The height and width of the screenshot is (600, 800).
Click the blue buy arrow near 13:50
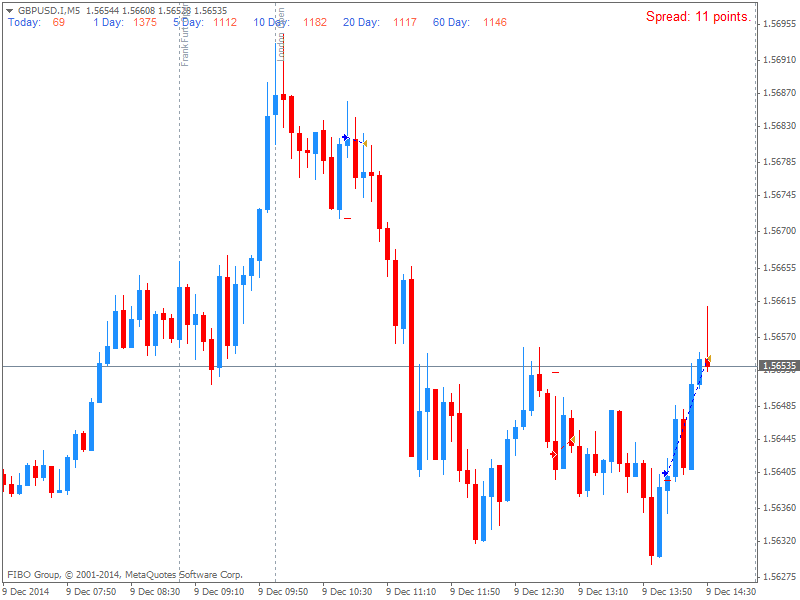(x=665, y=473)
